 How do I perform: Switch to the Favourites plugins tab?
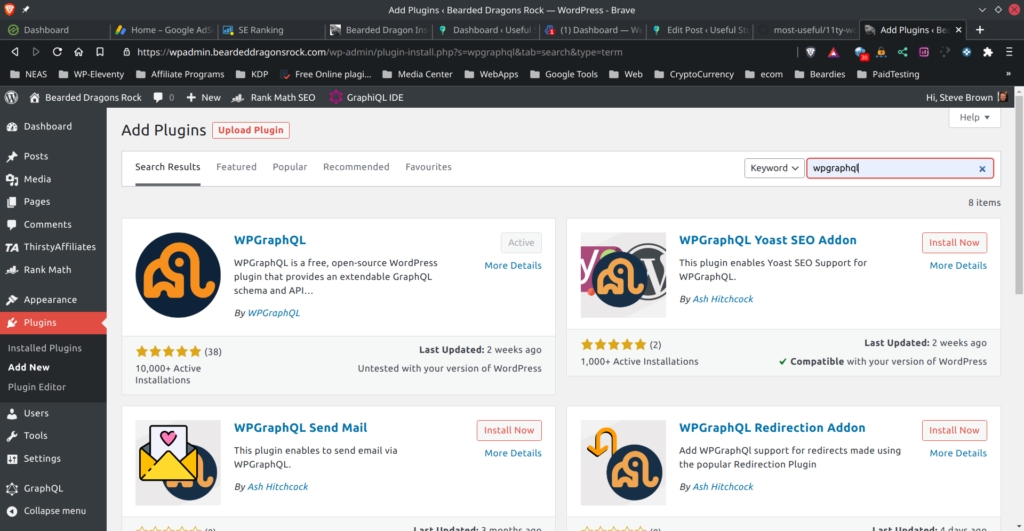(428, 167)
